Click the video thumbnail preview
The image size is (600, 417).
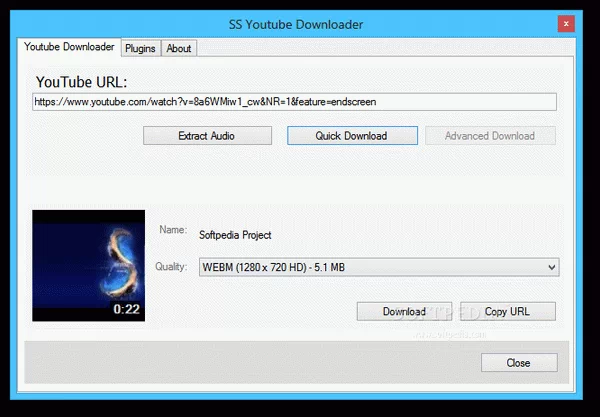pyautogui.click(x=88, y=266)
